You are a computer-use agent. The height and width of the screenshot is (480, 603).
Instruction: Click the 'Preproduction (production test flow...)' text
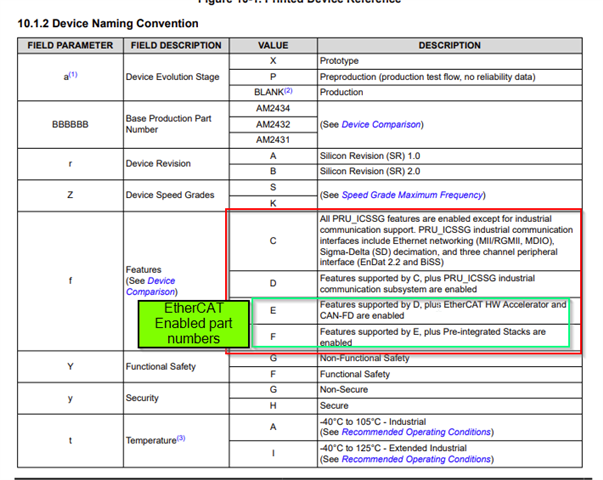click(x=427, y=77)
